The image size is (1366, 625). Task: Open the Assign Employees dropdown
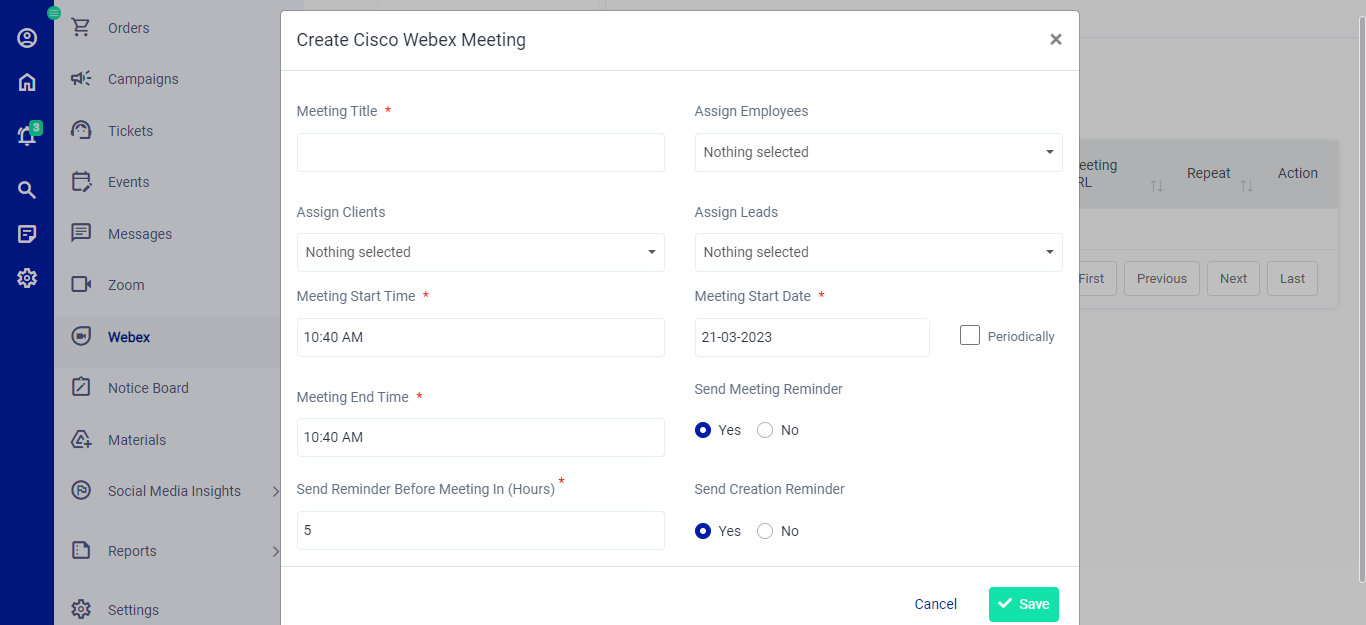click(878, 152)
